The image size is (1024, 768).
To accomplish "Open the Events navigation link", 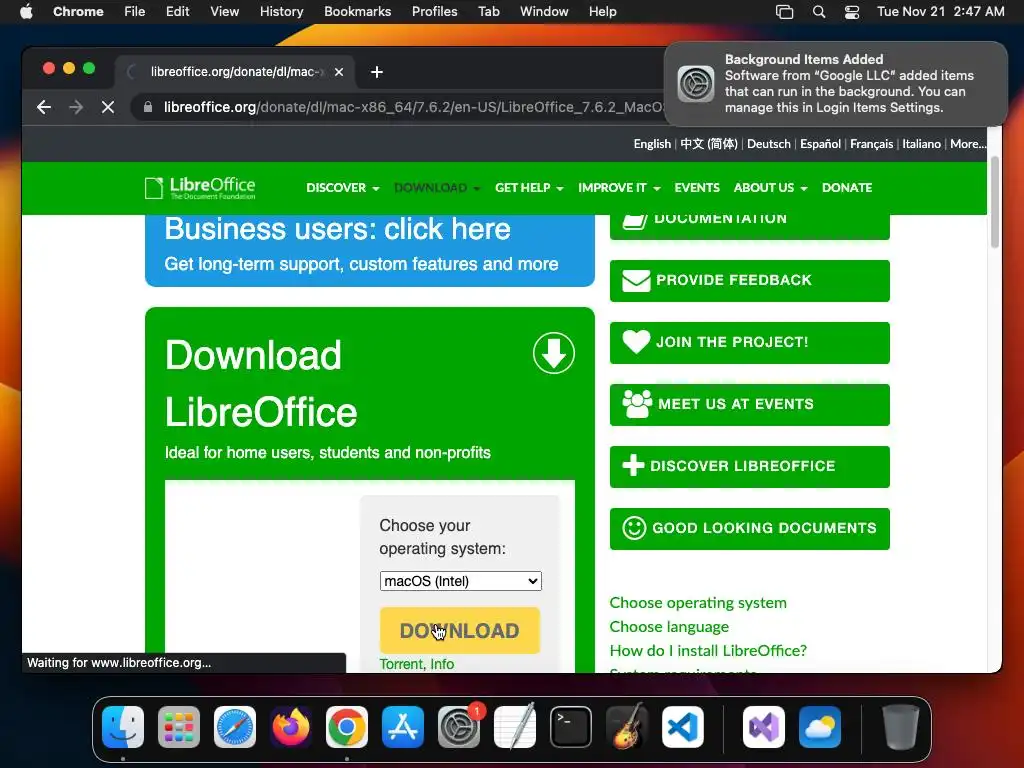I will pyautogui.click(x=697, y=188).
